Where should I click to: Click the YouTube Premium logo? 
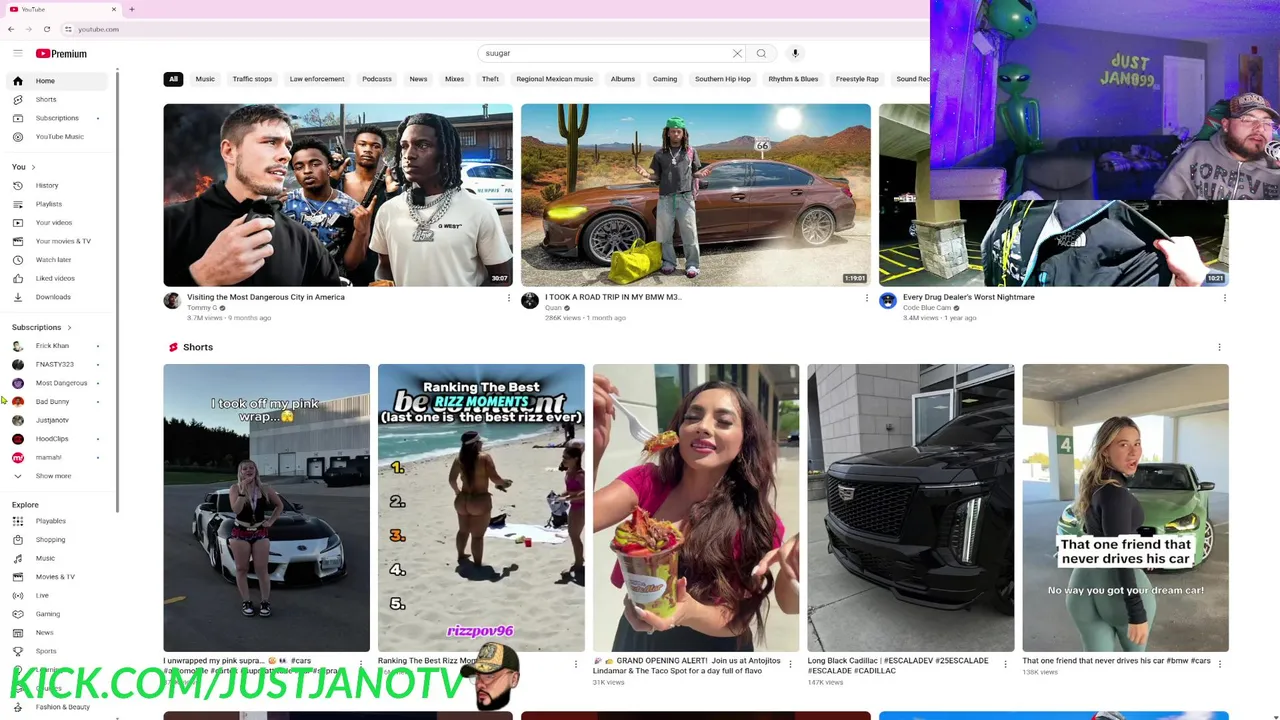[x=61, y=54]
